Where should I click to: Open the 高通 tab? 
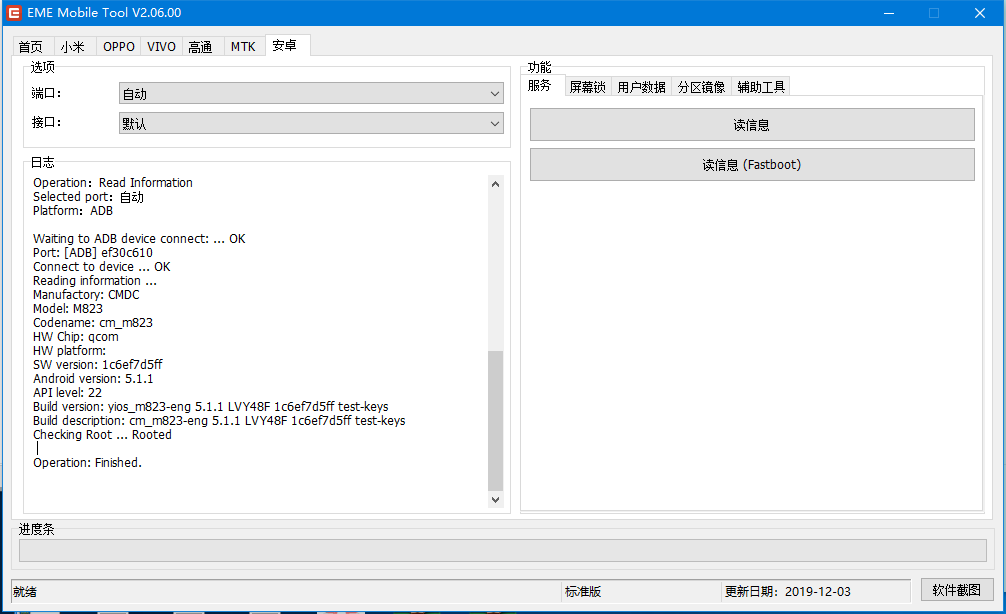(201, 47)
